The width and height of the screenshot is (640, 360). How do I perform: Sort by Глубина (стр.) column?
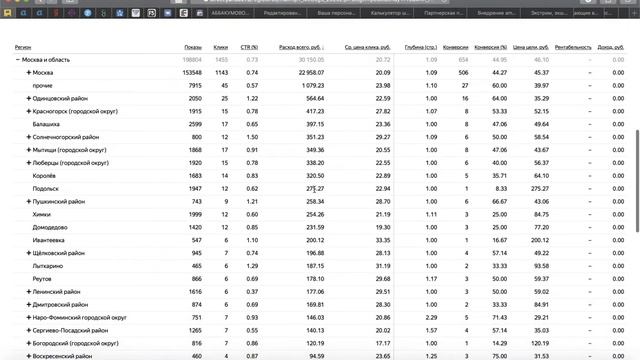(x=420, y=47)
